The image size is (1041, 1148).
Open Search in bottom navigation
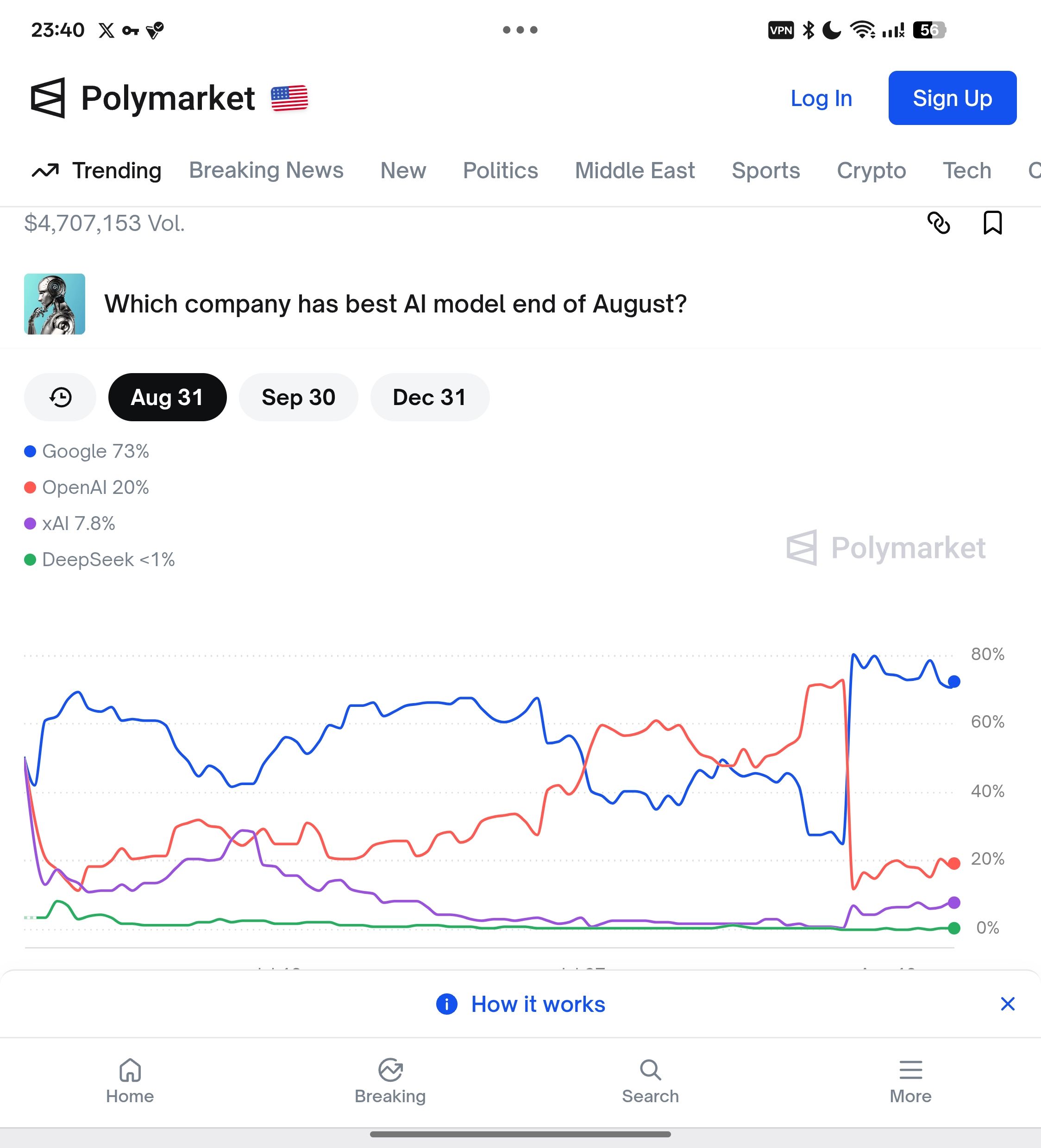point(650,1081)
